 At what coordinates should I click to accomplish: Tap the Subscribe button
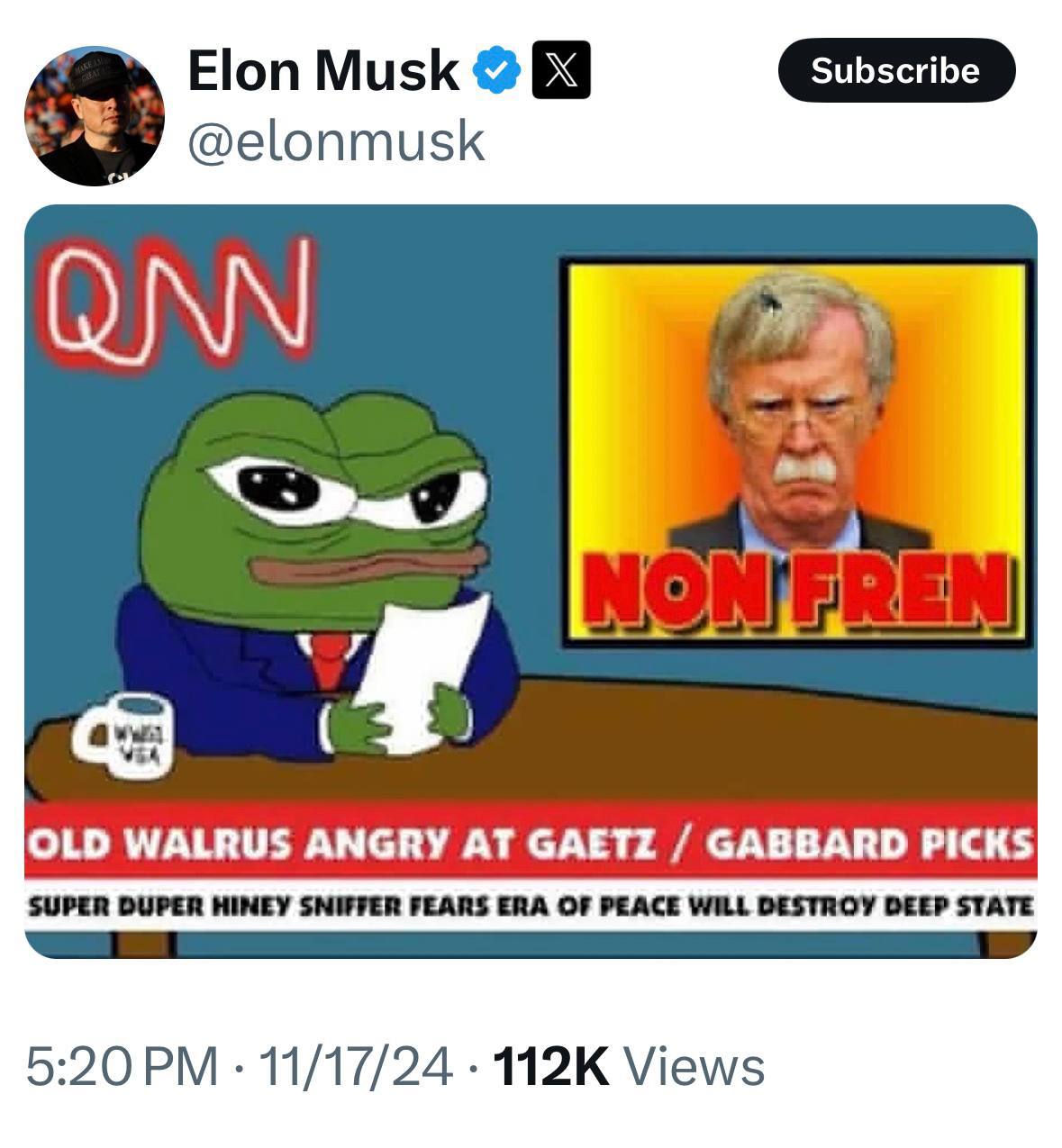tap(896, 70)
